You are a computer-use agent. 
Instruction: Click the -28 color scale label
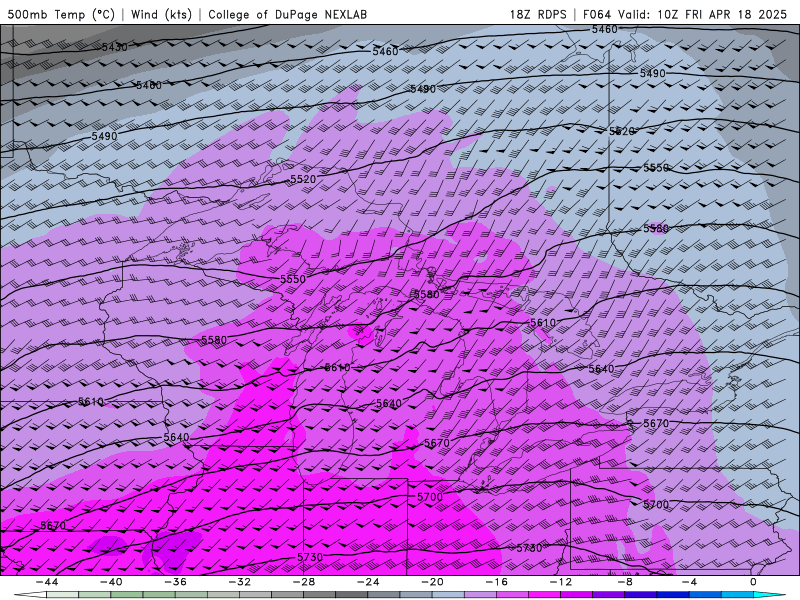304,582
